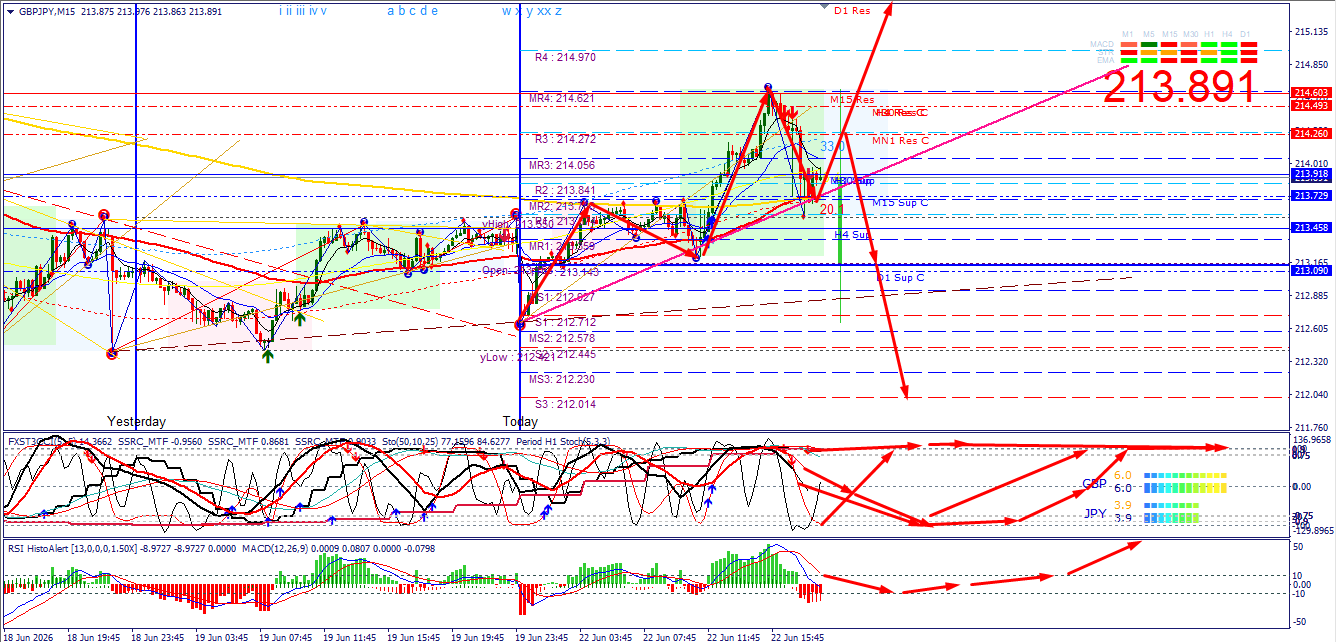Viewport: 1336px width, 642px height.
Task: Click the orange 6.0 GBP strength value
Action: tap(1122, 475)
